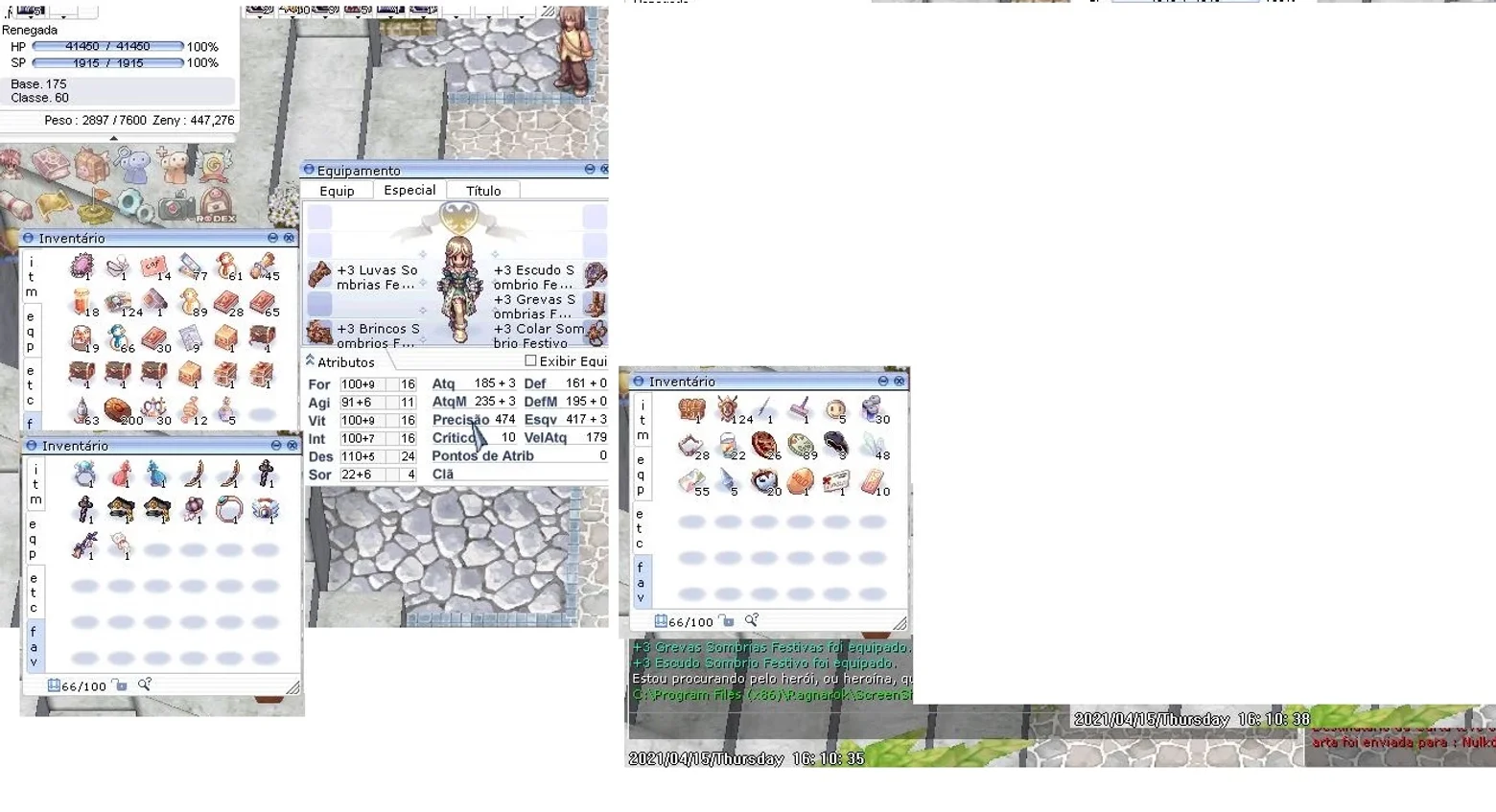The height and width of the screenshot is (812, 1496).
Task: Click the flag-on-hill menu icon
Action: tap(94, 206)
